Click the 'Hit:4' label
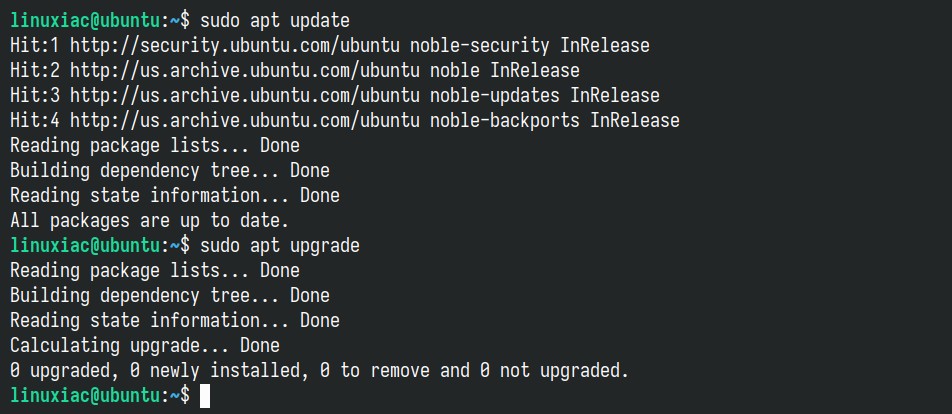Viewport: 952px width, 414px height. tap(35, 120)
